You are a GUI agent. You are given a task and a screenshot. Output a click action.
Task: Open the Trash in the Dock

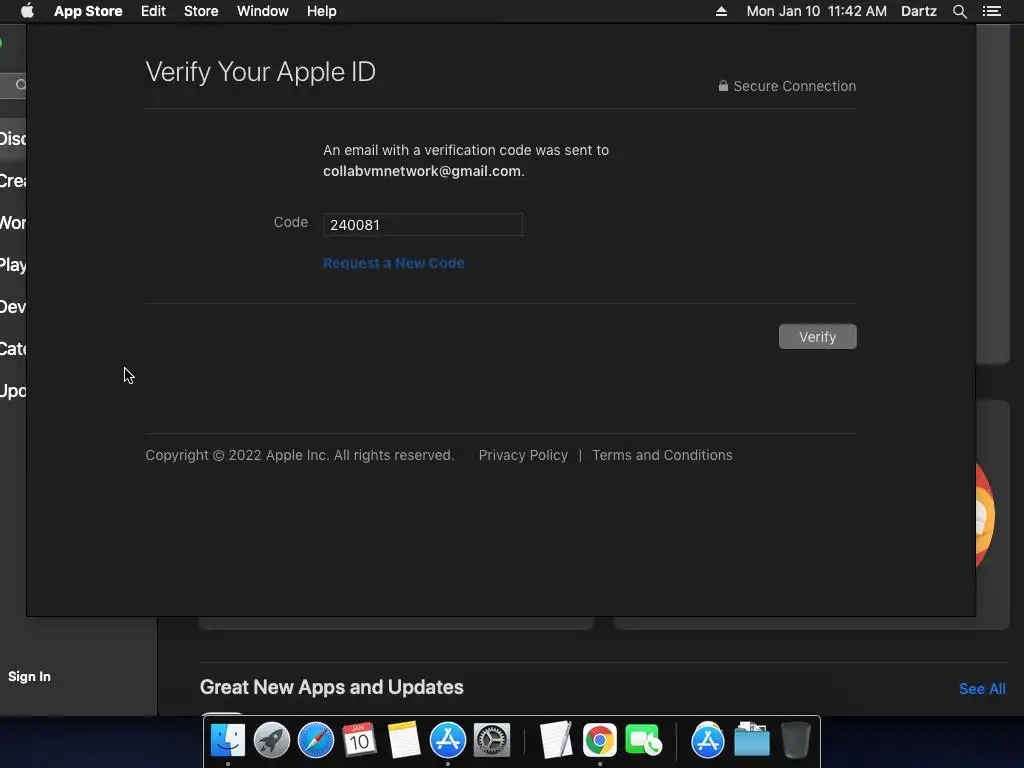[x=795, y=741]
